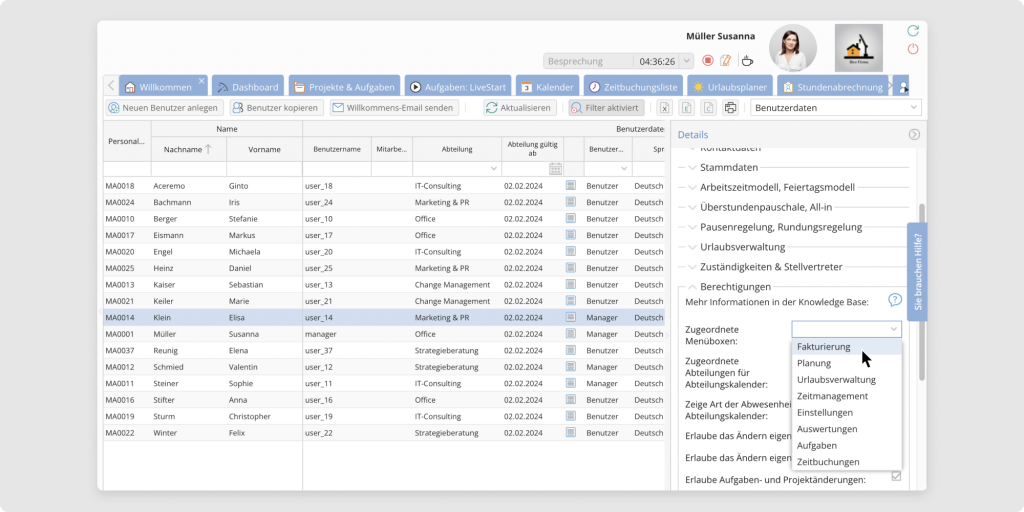Click Willkommens-Email senden button
This screenshot has height=512, width=1024.
tap(394, 108)
